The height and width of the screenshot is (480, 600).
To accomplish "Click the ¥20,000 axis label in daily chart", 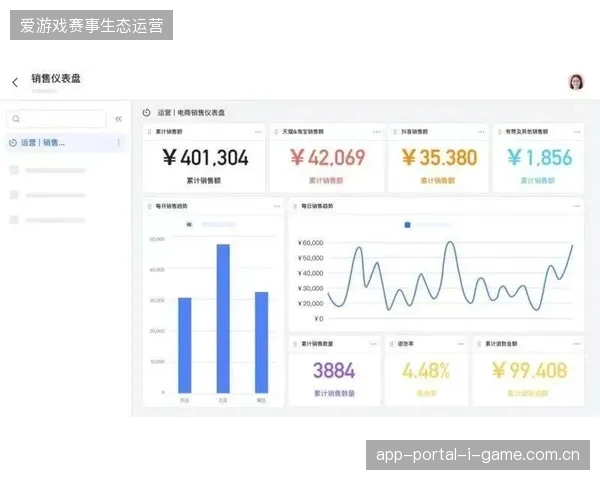I will (310, 303).
